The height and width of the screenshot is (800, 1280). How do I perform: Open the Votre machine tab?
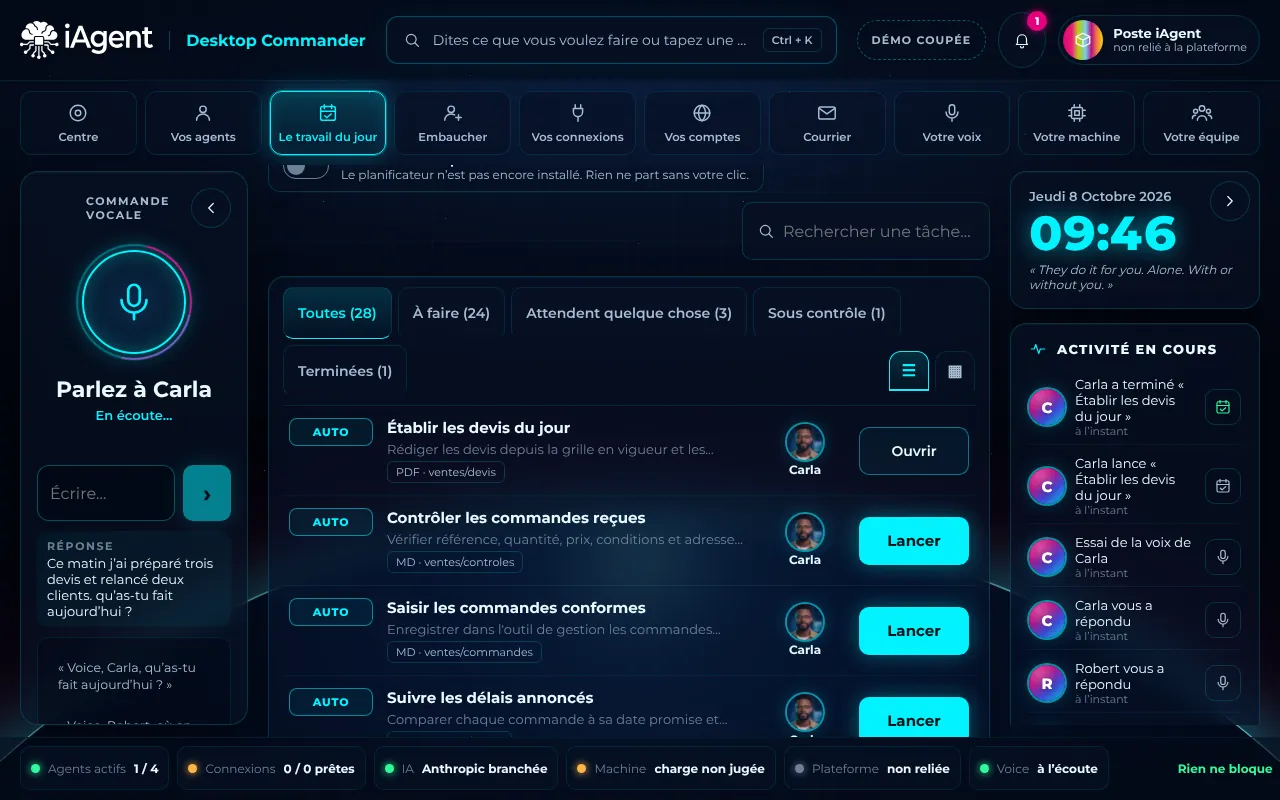click(1076, 123)
